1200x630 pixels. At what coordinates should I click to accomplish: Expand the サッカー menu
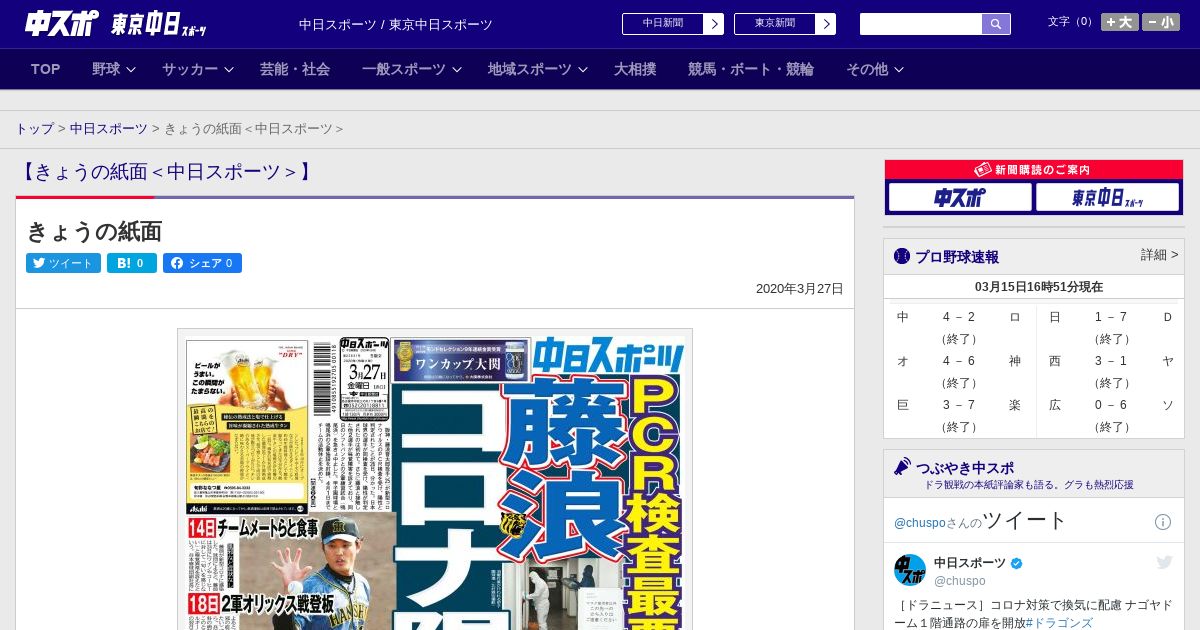point(198,69)
